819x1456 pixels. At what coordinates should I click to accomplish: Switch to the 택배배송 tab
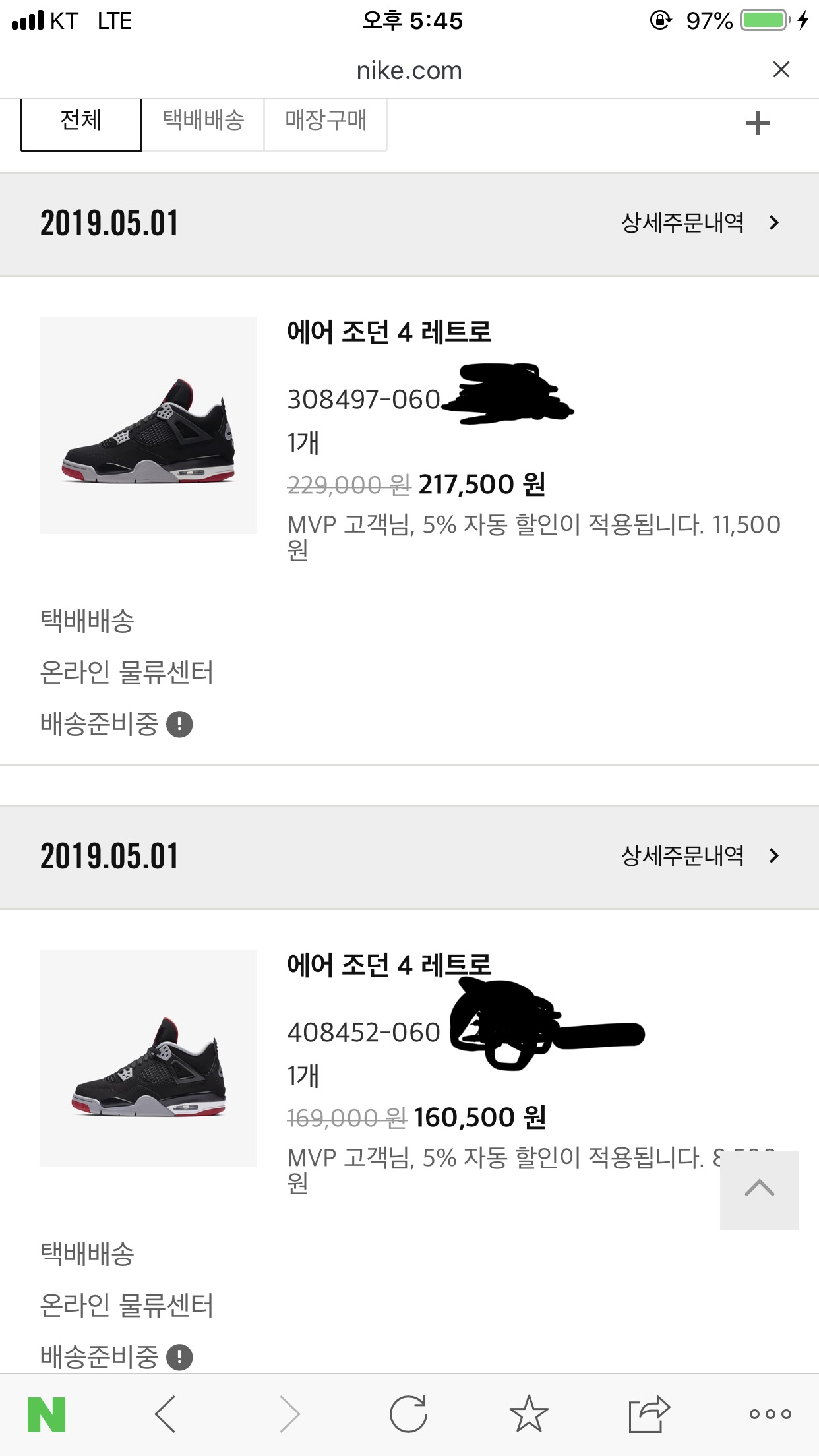[x=203, y=123]
